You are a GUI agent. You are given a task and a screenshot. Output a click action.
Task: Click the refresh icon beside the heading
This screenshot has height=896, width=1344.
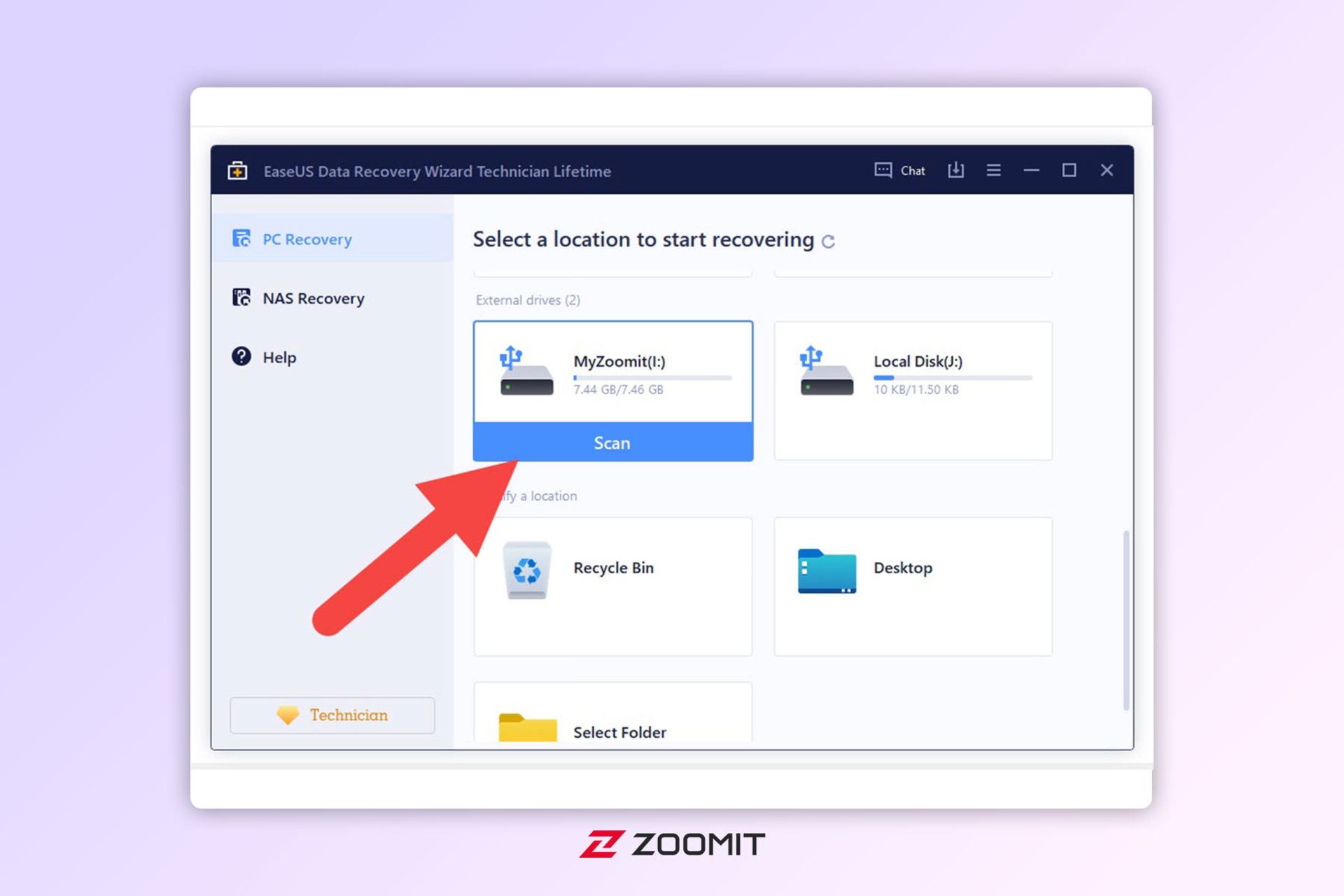click(x=828, y=241)
